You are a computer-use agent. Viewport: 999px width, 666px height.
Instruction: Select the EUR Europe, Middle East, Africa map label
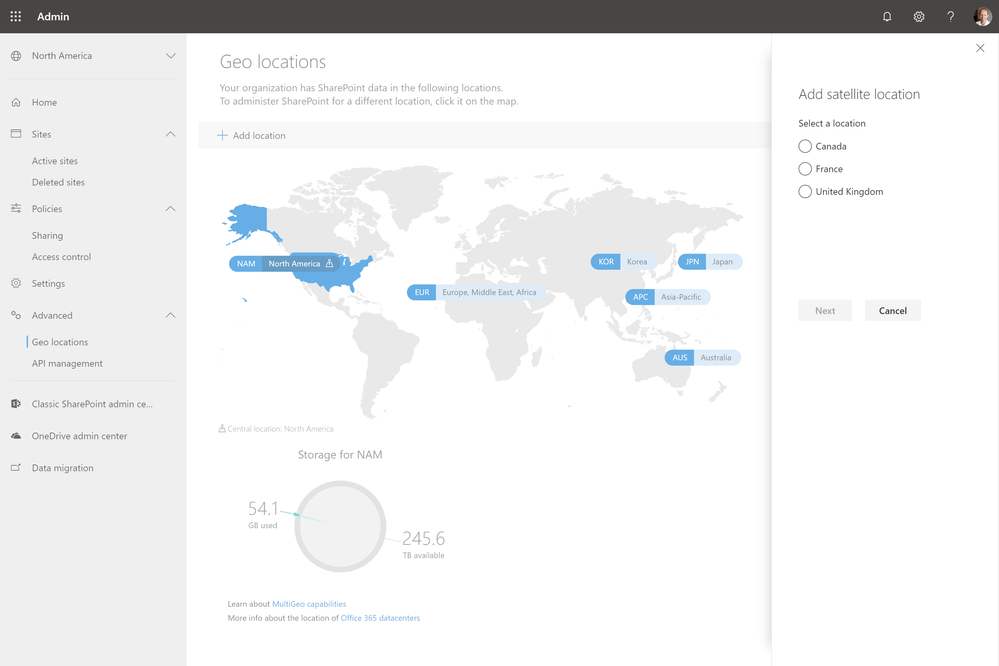pyautogui.click(x=476, y=293)
